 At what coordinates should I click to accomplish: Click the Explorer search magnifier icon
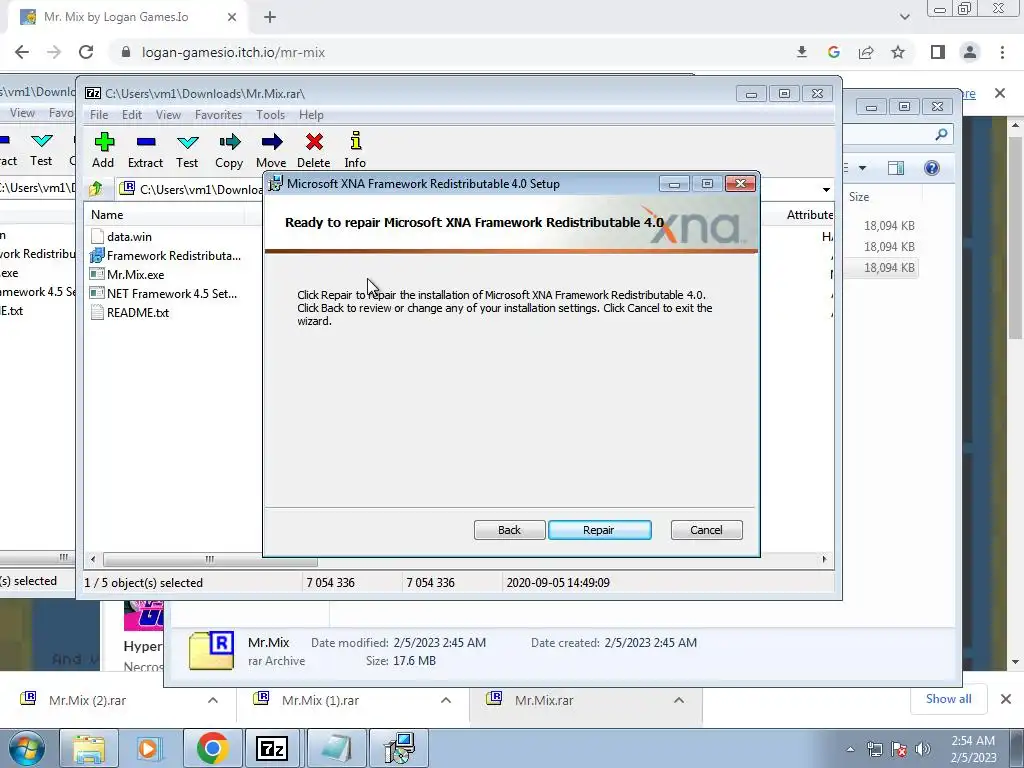coord(941,135)
